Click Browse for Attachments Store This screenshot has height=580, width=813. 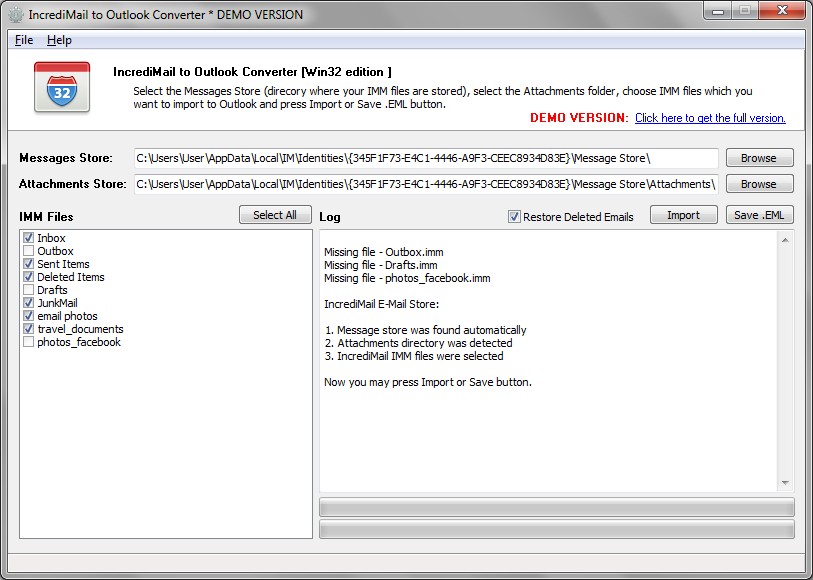tap(759, 183)
